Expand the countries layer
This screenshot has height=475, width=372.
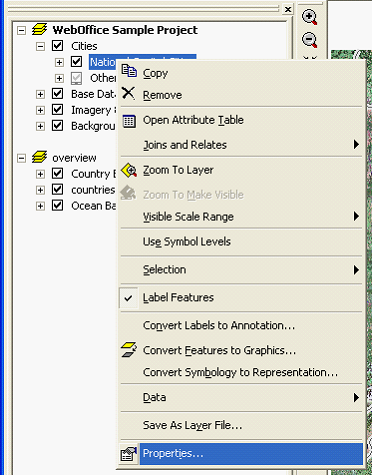point(40,190)
